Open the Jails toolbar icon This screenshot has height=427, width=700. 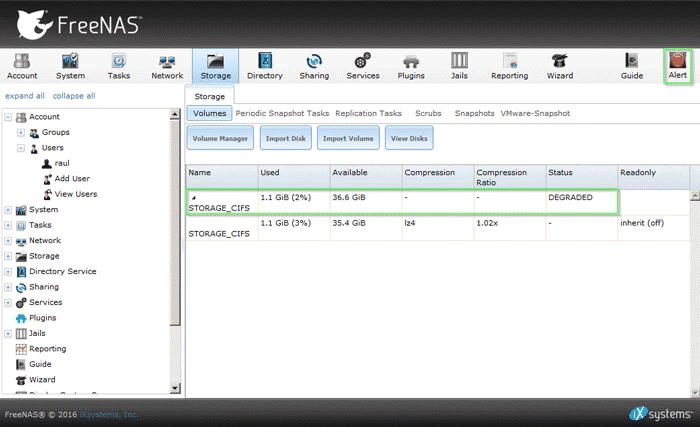[459, 66]
